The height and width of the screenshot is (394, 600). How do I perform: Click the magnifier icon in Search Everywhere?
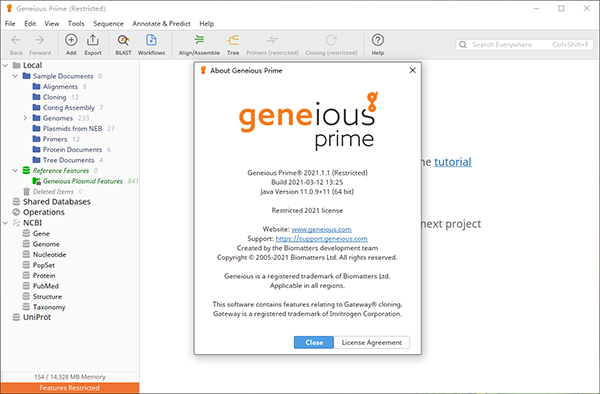pos(463,45)
